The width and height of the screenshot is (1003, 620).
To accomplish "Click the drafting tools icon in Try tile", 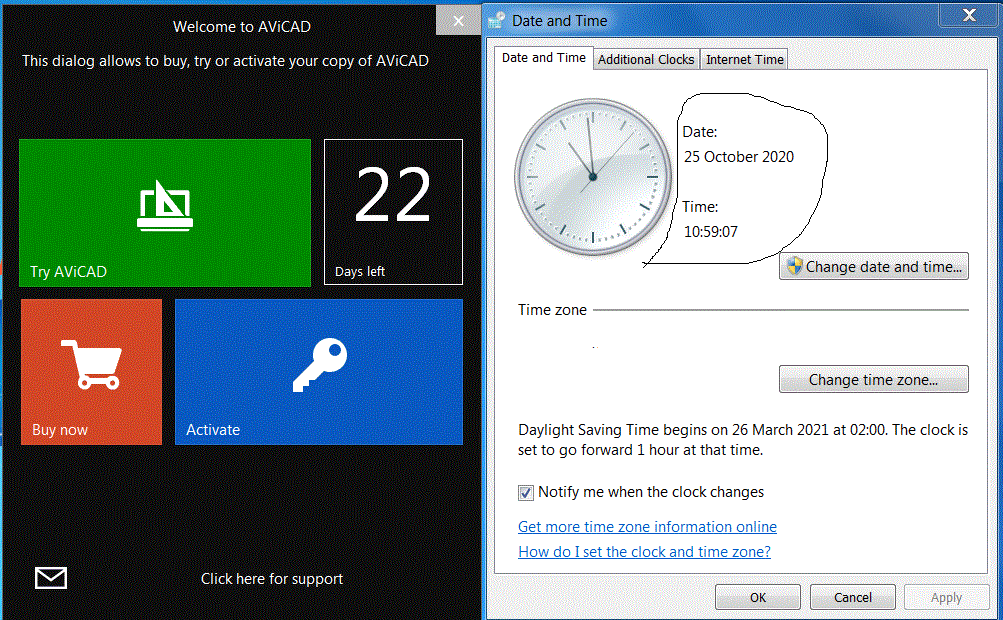I will pyautogui.click(x=165, y=206).
